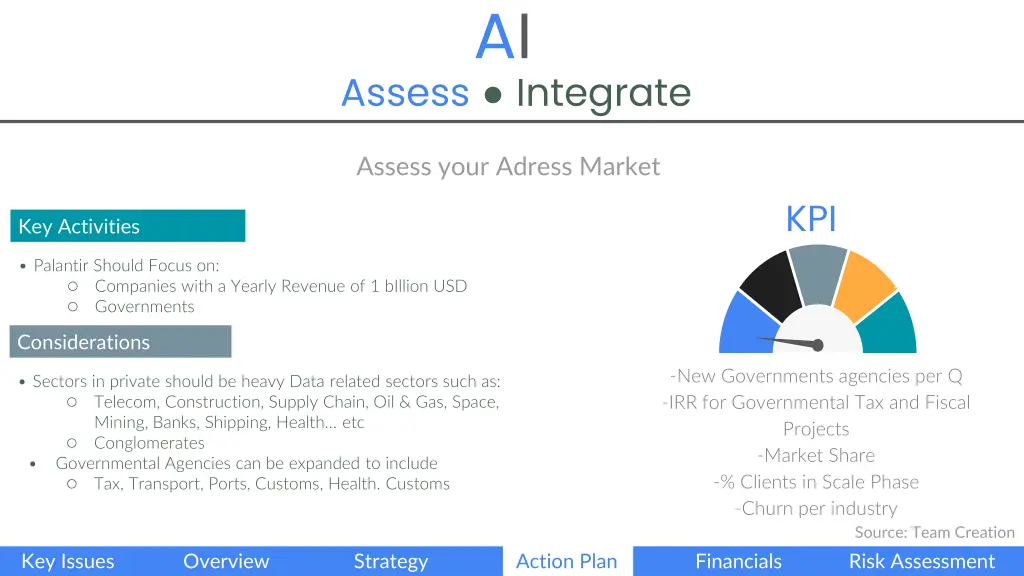Click the large AI title logo
The height and width of the screenshot is (576, 1024).
502,37
